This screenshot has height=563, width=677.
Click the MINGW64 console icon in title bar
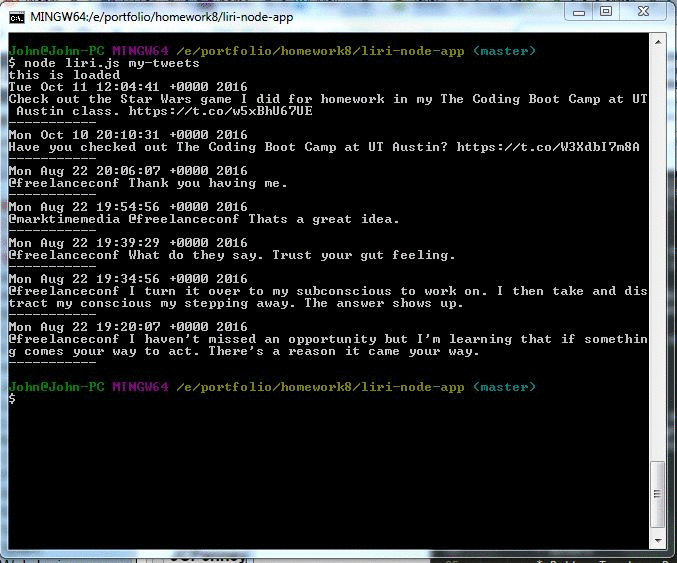(x=17, y=18)
